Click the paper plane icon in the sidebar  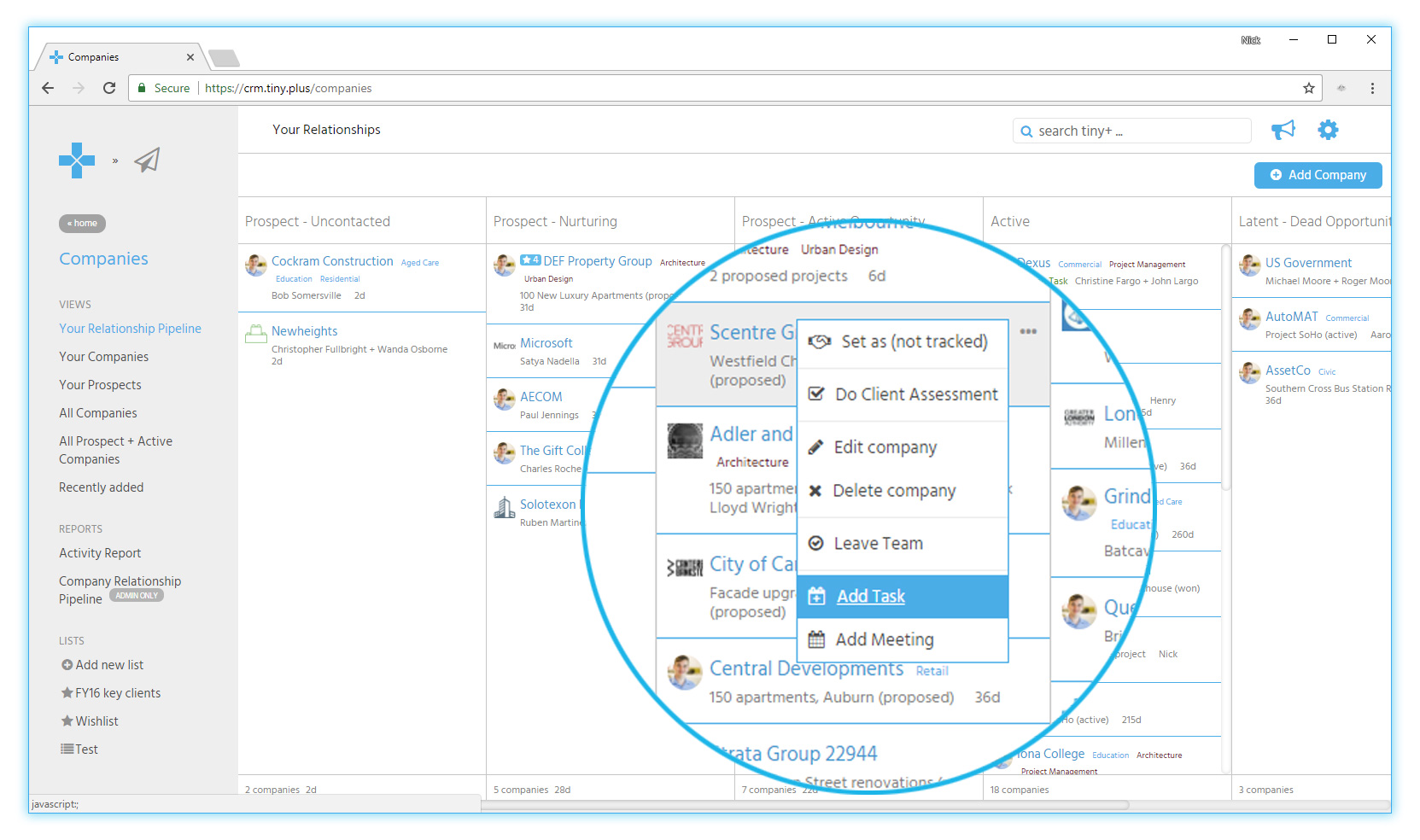147,160
